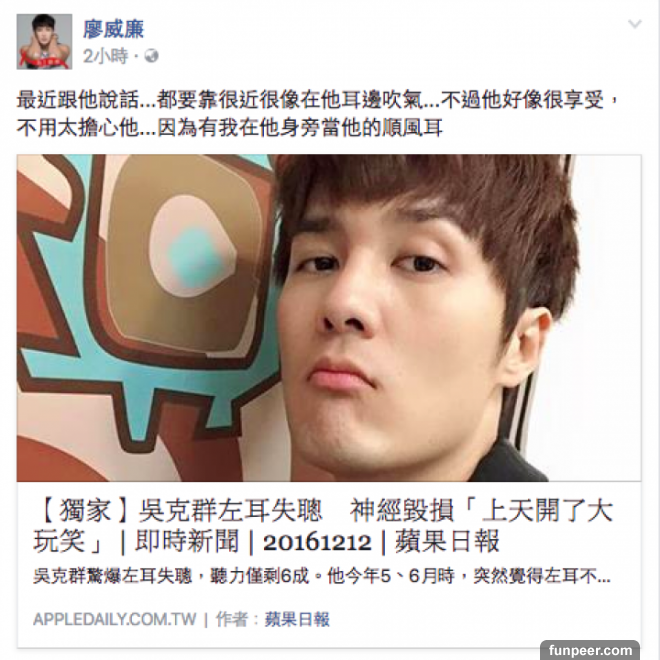This screenshot has height=660, width=660.
Task: Click the public globe privacy icon
Action: point(151,56)
